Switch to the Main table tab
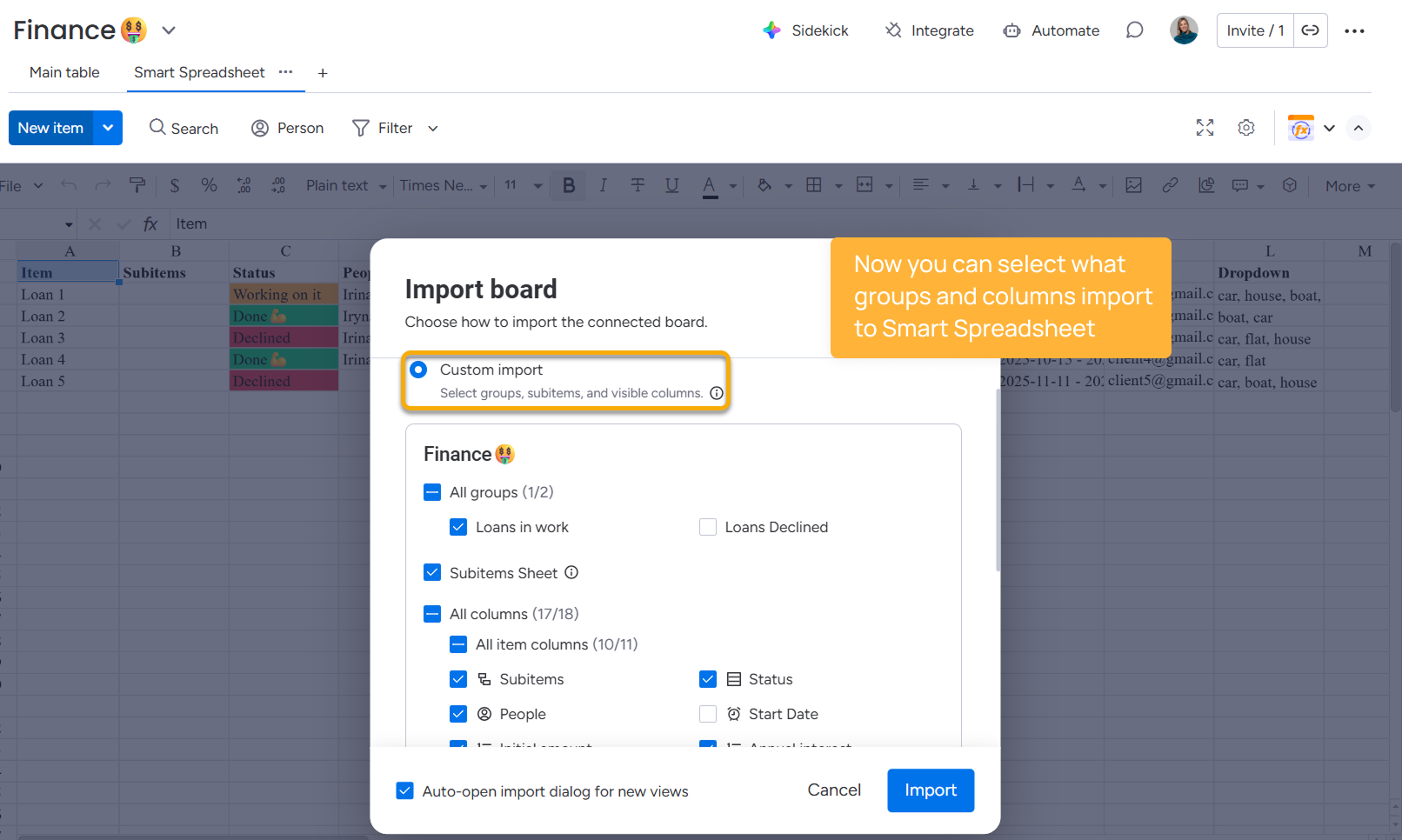The height and width of the screenshot is (840, 1402). coord(64,72)
